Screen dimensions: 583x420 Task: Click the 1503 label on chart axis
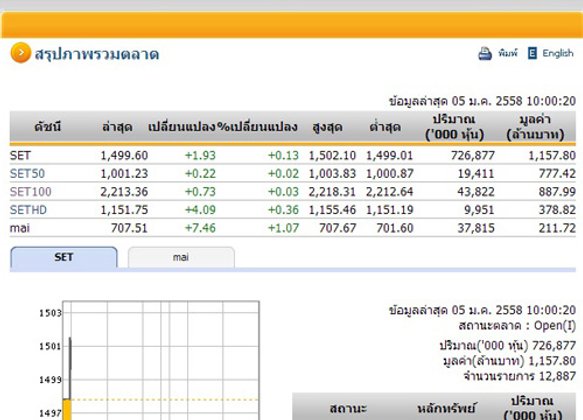pos(50,313)
